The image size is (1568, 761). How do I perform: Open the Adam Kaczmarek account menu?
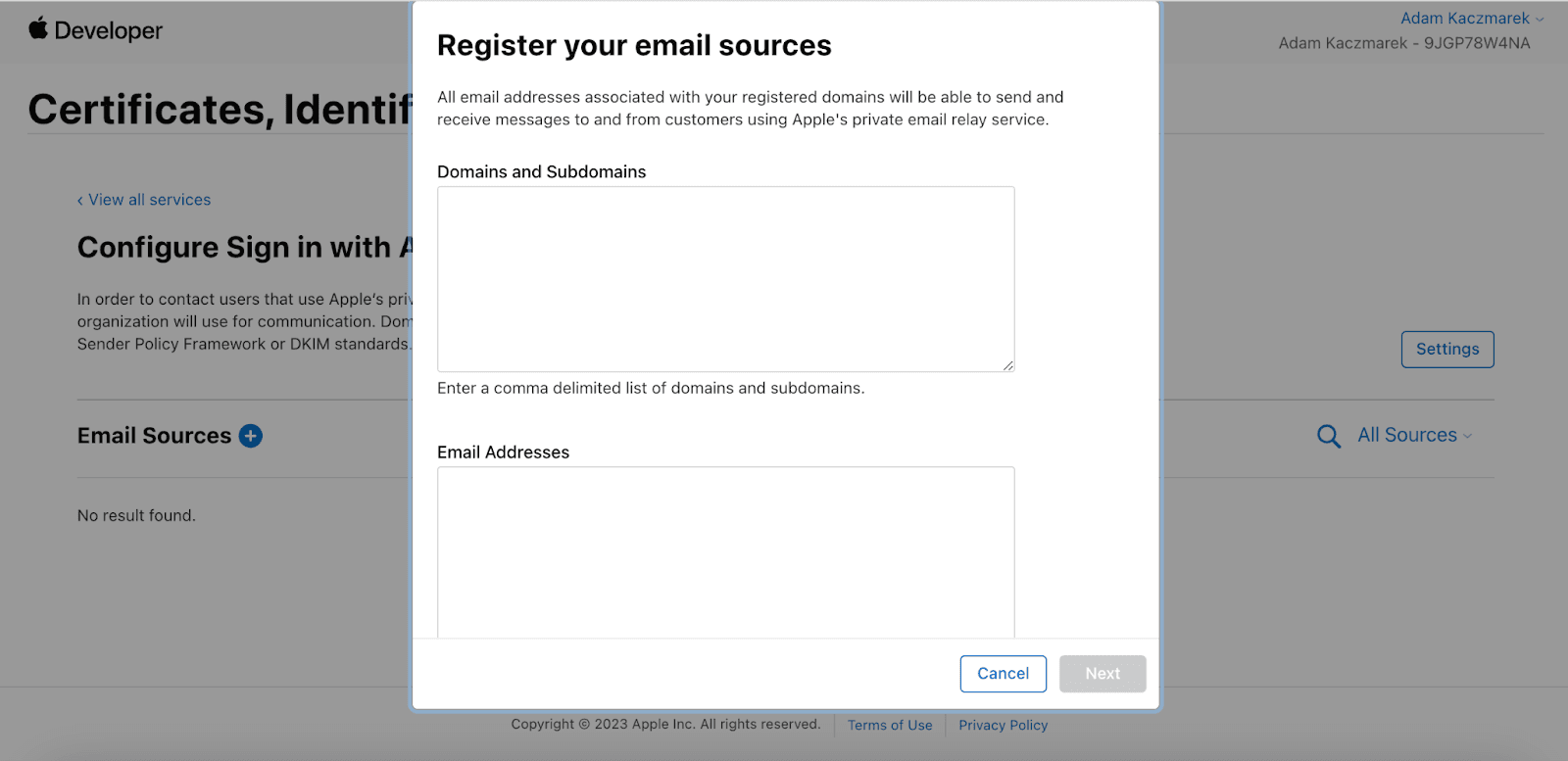pos(1472,18)
